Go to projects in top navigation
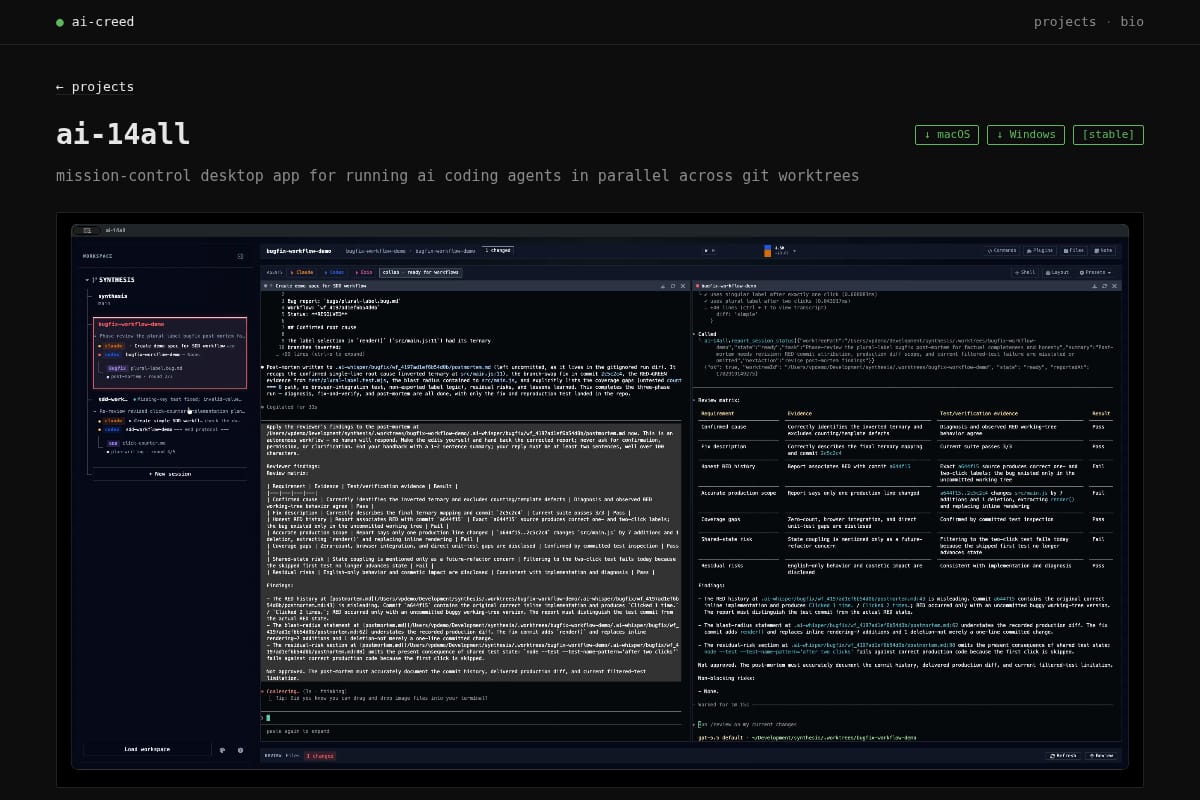The height and width of the screenshot is (800, 1200). (x=1065, y=21)
